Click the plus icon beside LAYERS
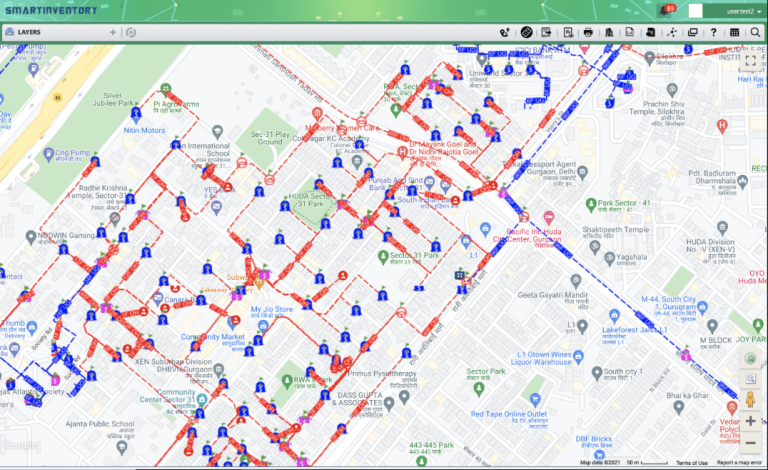This screenshot has width=768, height=470. coord(113,32)
